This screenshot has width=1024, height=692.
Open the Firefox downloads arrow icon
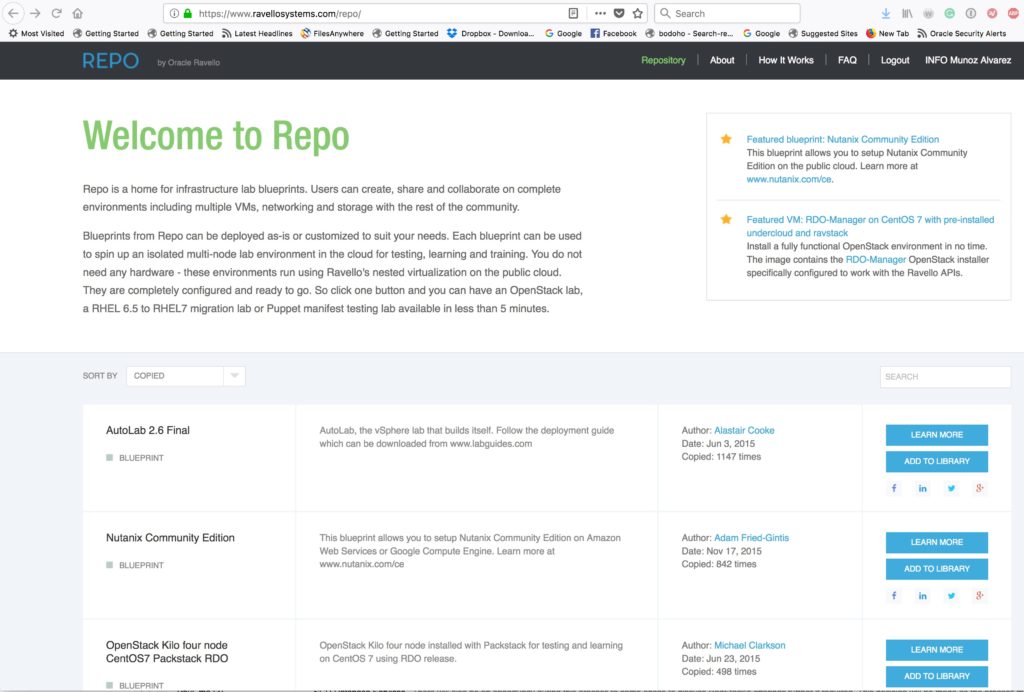click(885, 13)
